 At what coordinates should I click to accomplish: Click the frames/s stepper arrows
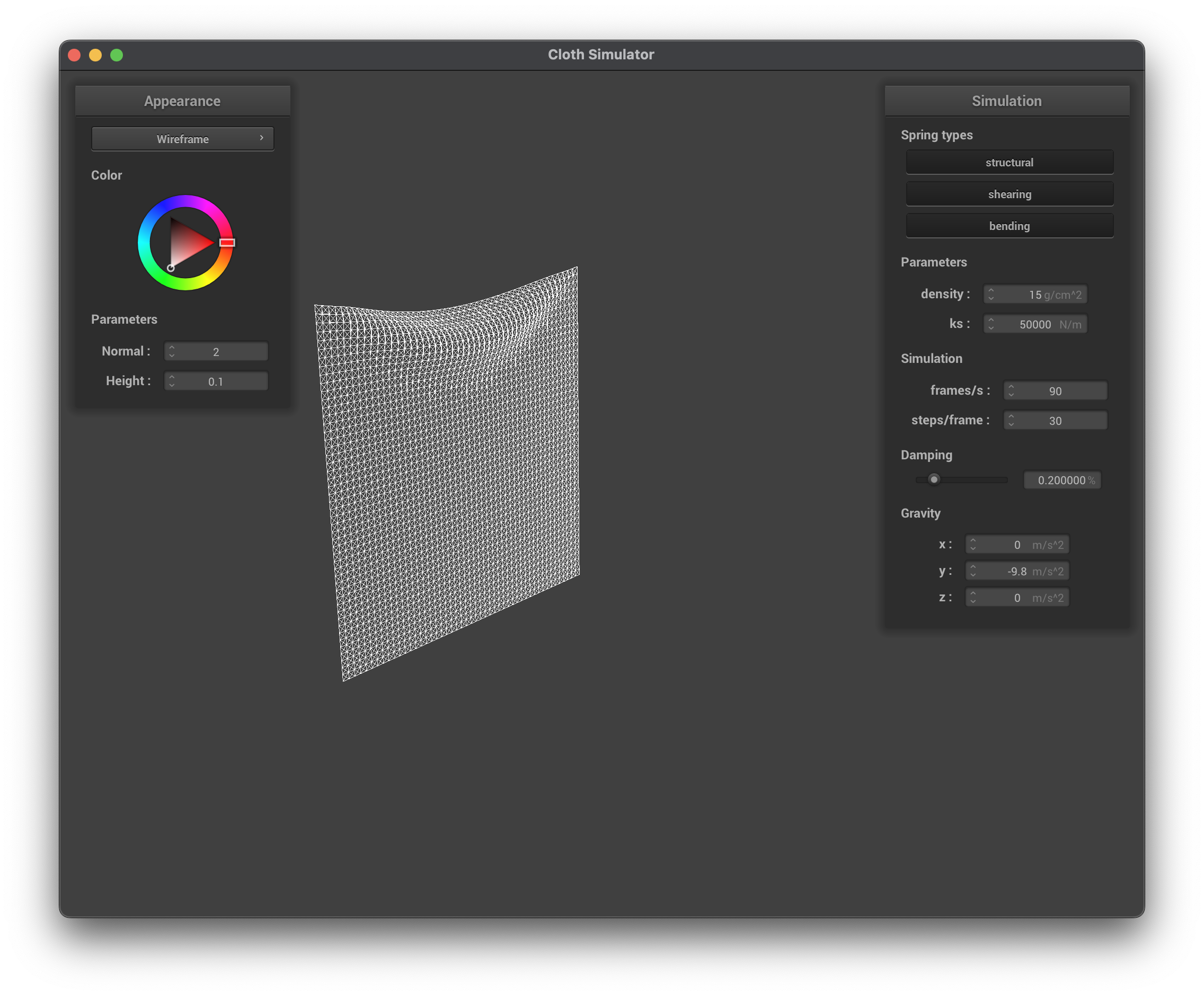point(1011,390)
